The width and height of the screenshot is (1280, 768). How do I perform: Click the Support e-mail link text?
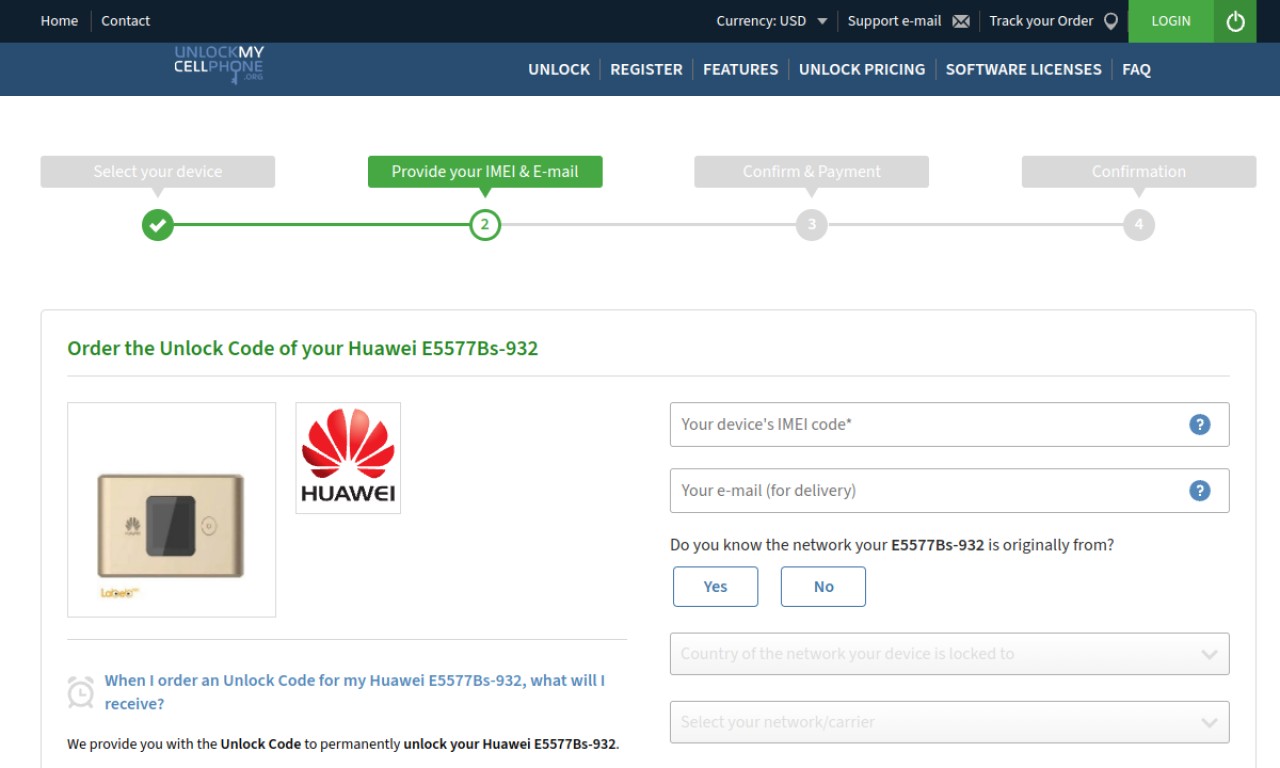pyautogui.click(x=894, y=21)
